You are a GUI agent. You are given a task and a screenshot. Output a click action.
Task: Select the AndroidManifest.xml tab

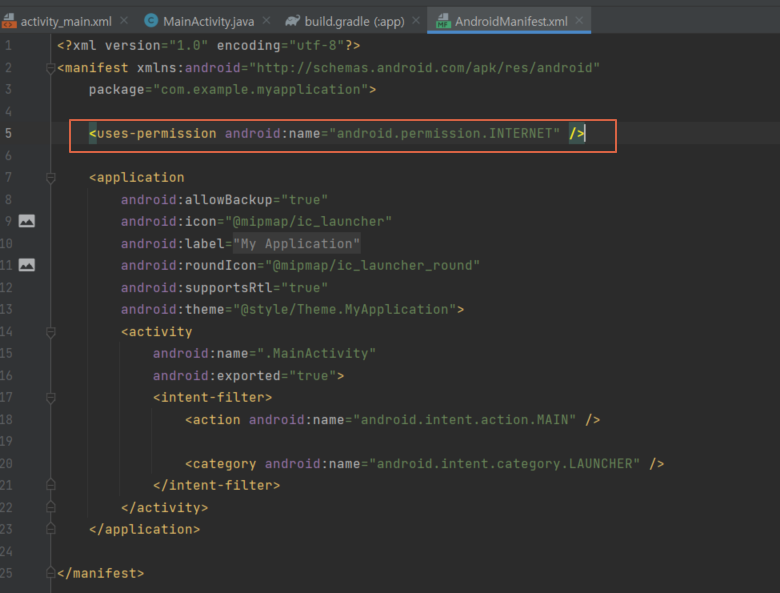(x=511, y=21)
